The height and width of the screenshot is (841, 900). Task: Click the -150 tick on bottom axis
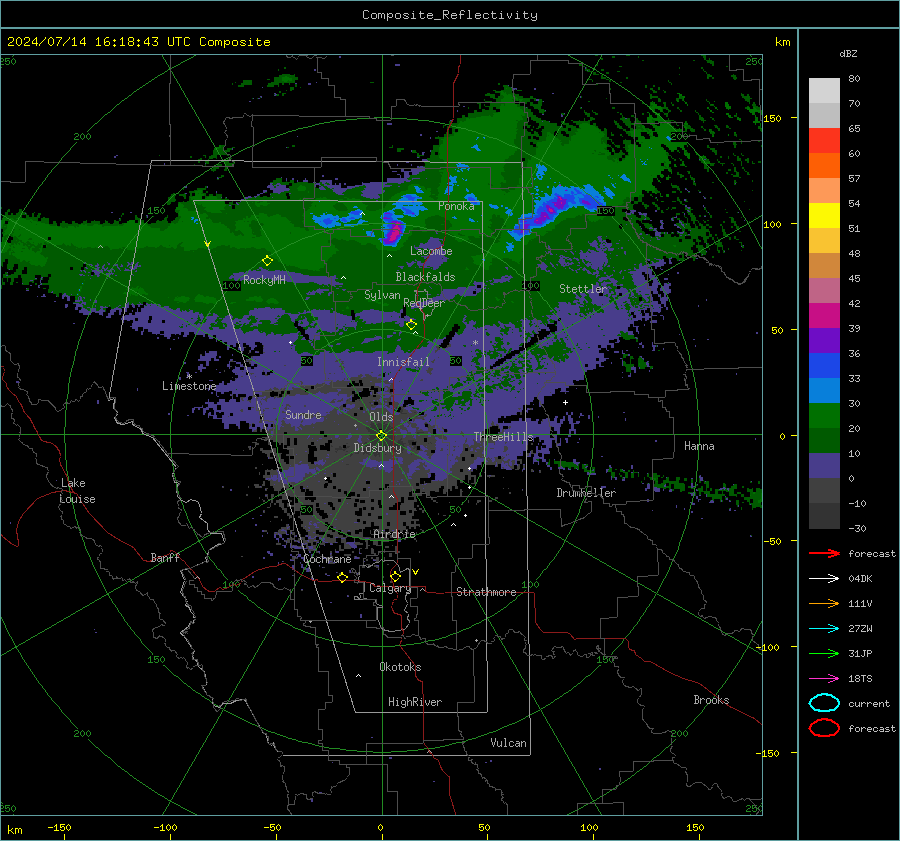click(x=59, y=827)
